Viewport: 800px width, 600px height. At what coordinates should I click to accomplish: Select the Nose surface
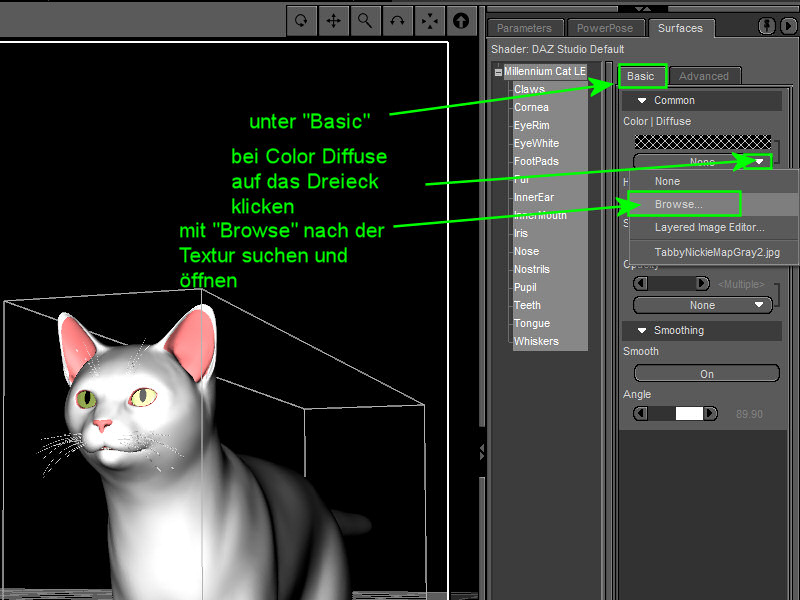(527, 251)
